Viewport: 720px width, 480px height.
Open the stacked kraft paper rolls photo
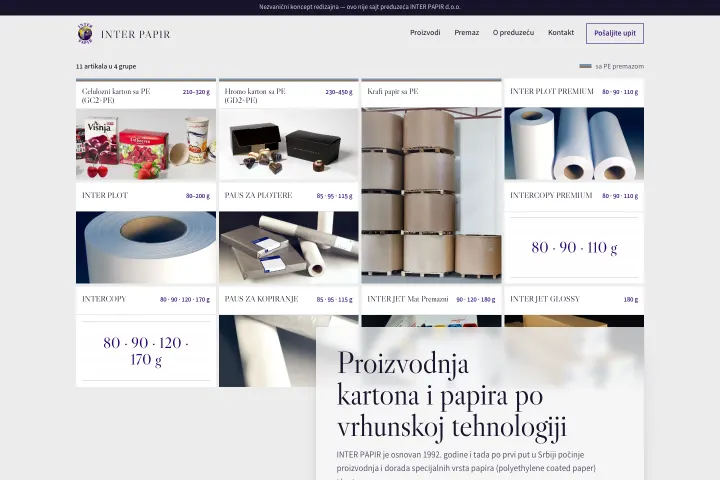pyautogui.click(x=432, y=195)
